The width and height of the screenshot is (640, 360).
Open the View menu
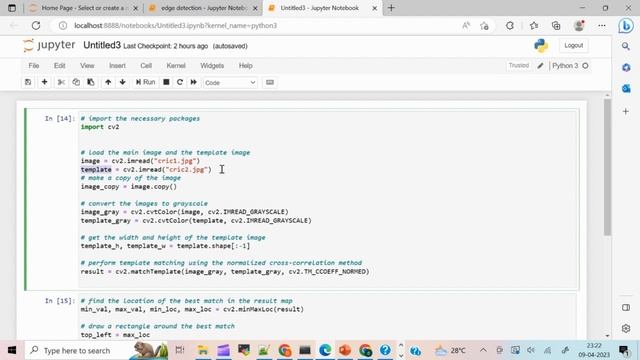tap(87, 66)
